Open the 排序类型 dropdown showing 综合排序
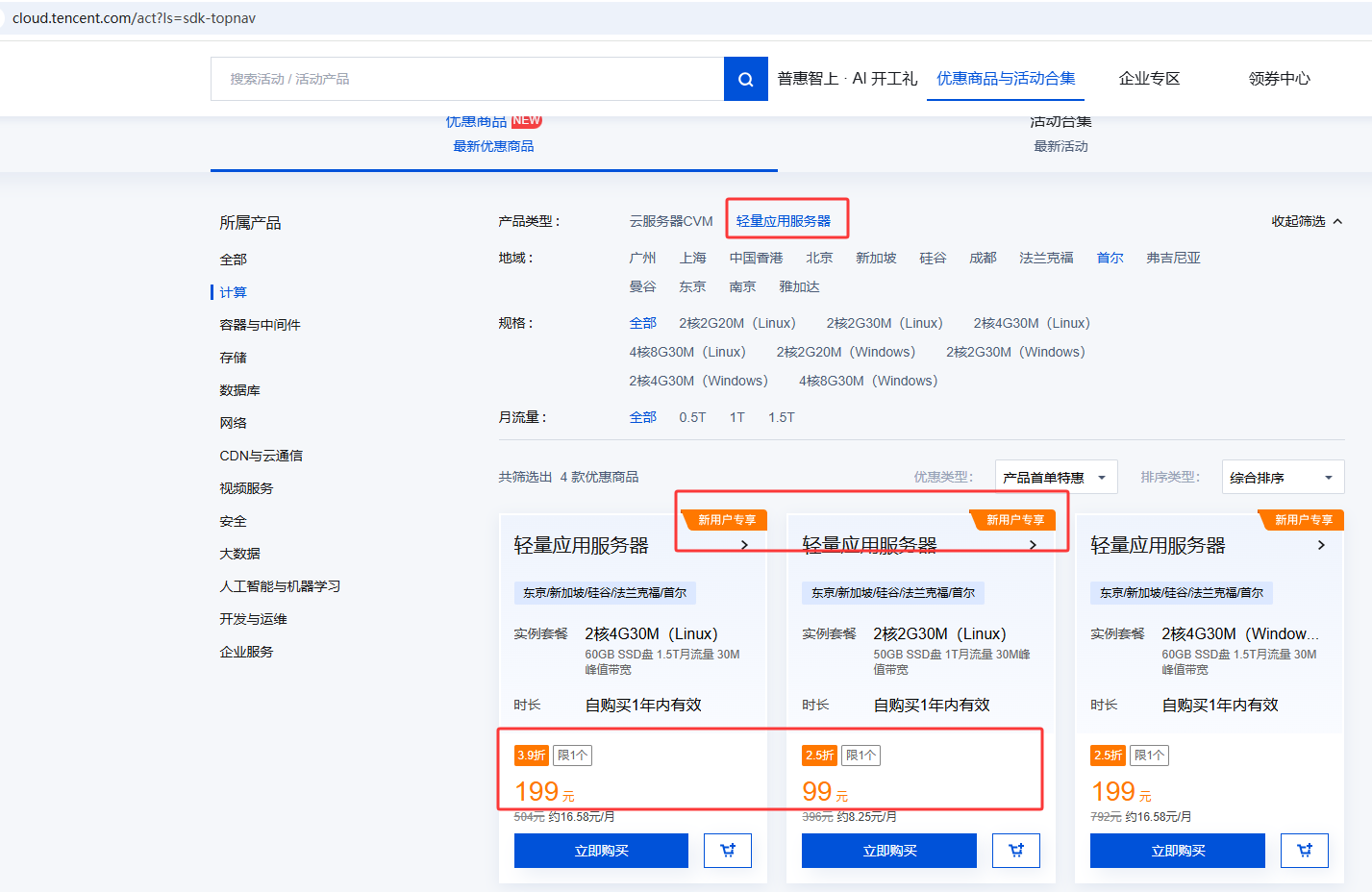Image resolution: width=1372 pixels, height=892 pixels. pyautogui.click(x=1283, y=477)
